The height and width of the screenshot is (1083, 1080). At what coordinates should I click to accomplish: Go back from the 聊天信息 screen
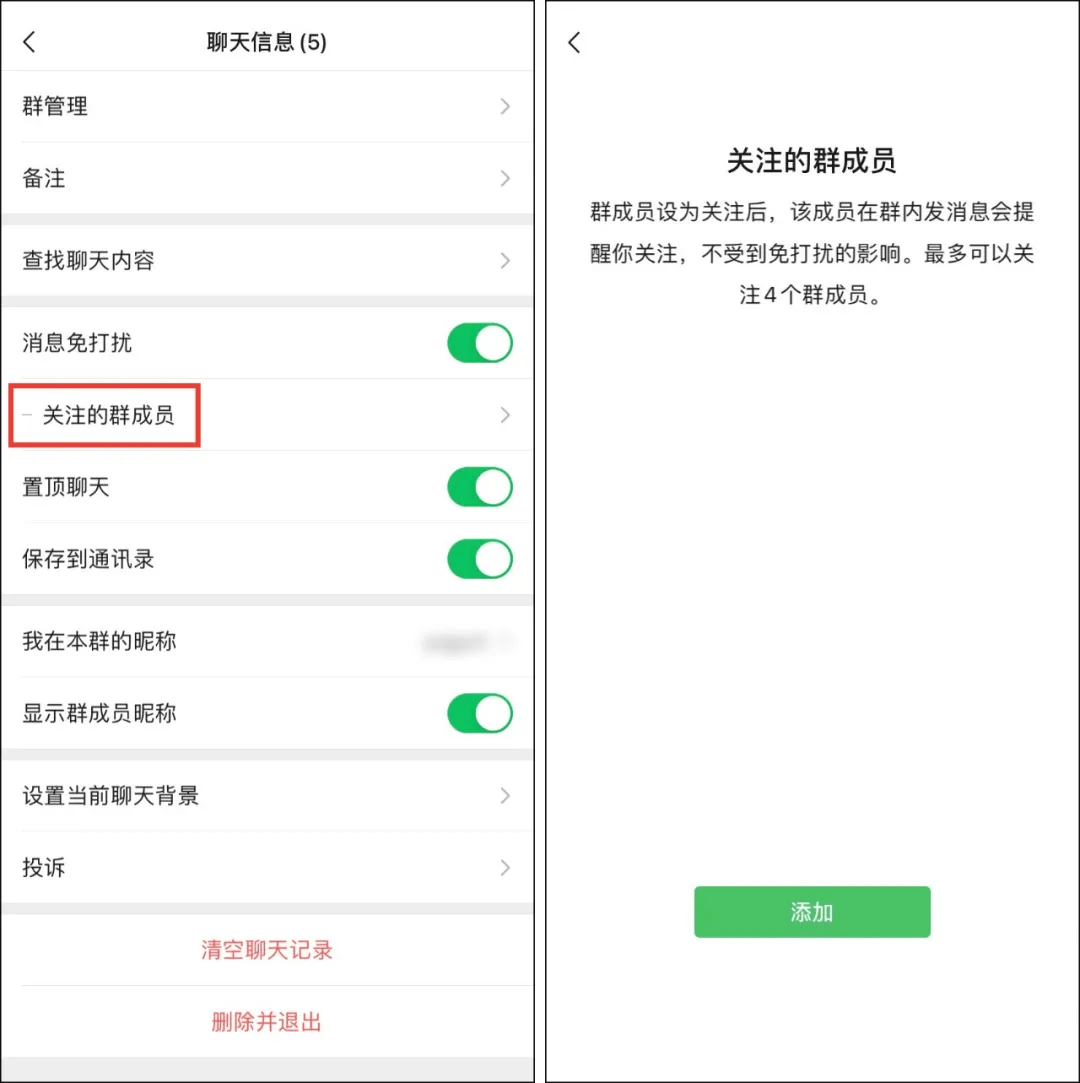coord(30,42)
